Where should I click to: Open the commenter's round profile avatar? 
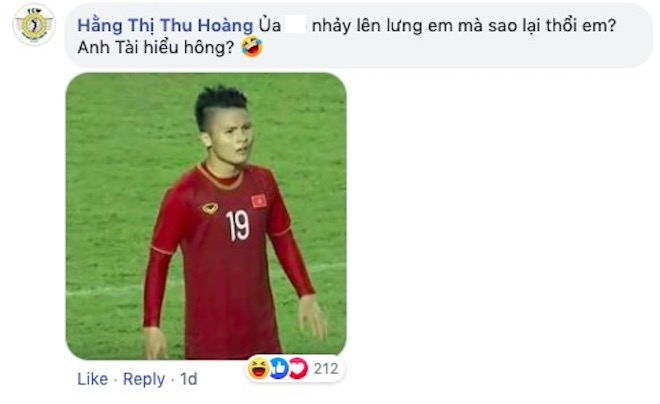(x=34, y=25)
